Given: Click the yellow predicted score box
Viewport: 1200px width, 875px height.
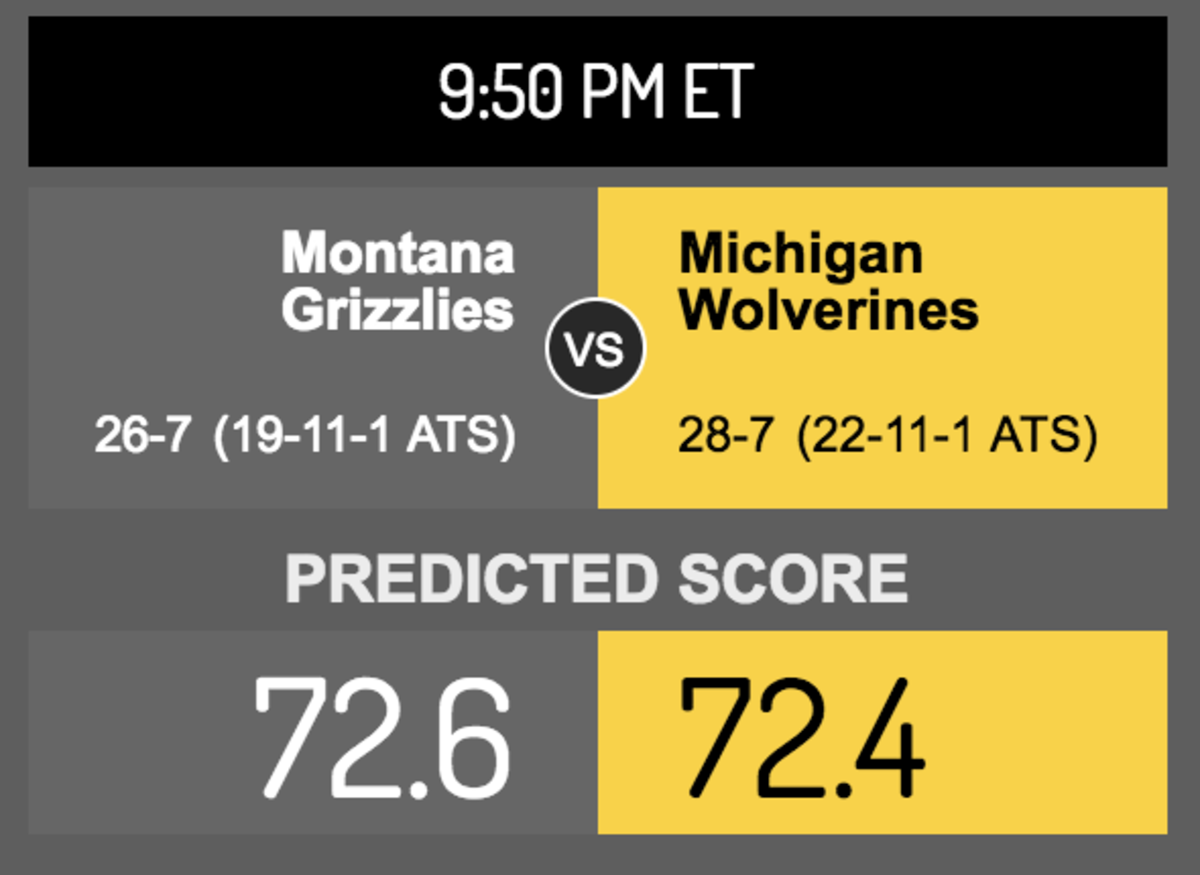Looking at the screenshot, I should pyautogui.click(x=882, y=732).
